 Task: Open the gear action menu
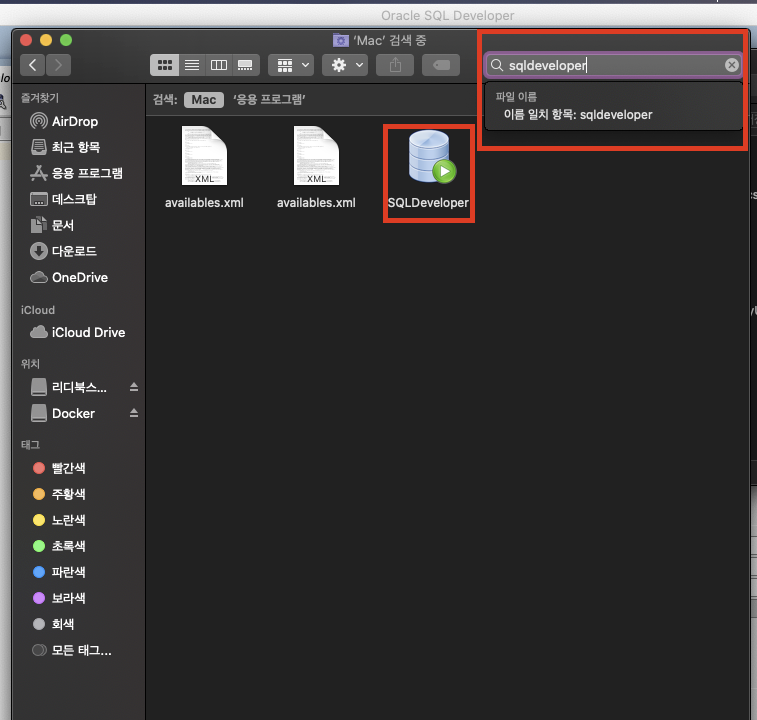[345, 65]
